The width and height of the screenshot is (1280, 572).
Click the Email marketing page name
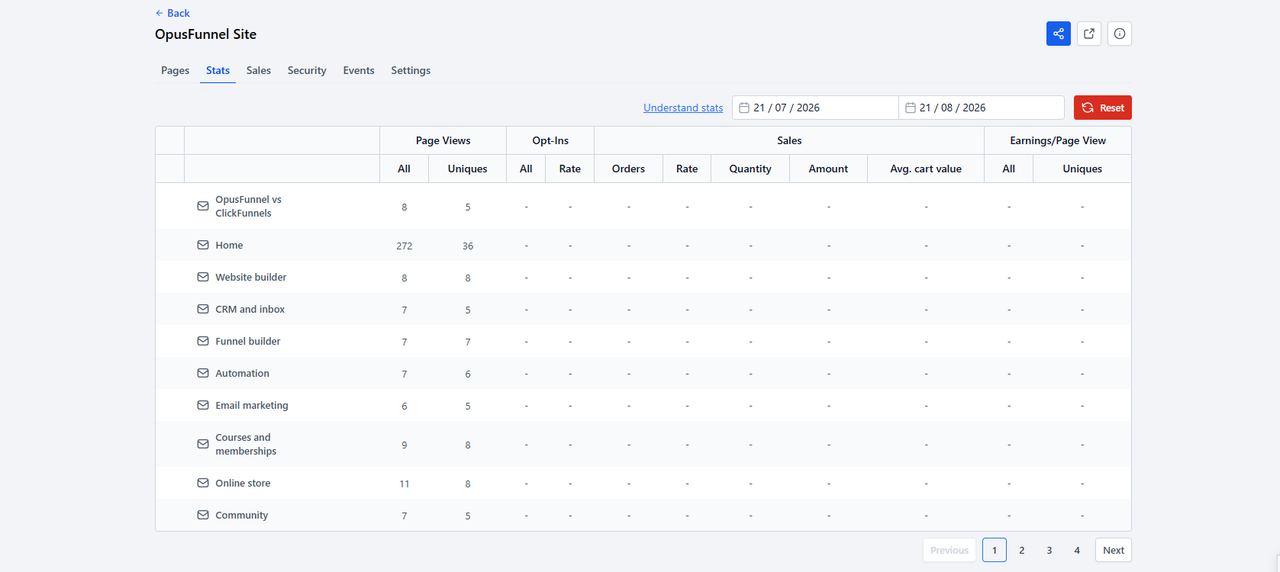[252, 405]
